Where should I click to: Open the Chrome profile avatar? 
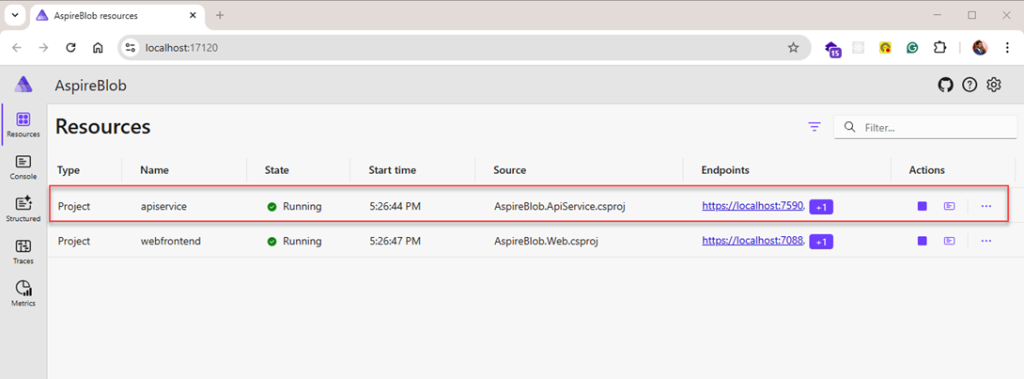[x=980, y=48]
